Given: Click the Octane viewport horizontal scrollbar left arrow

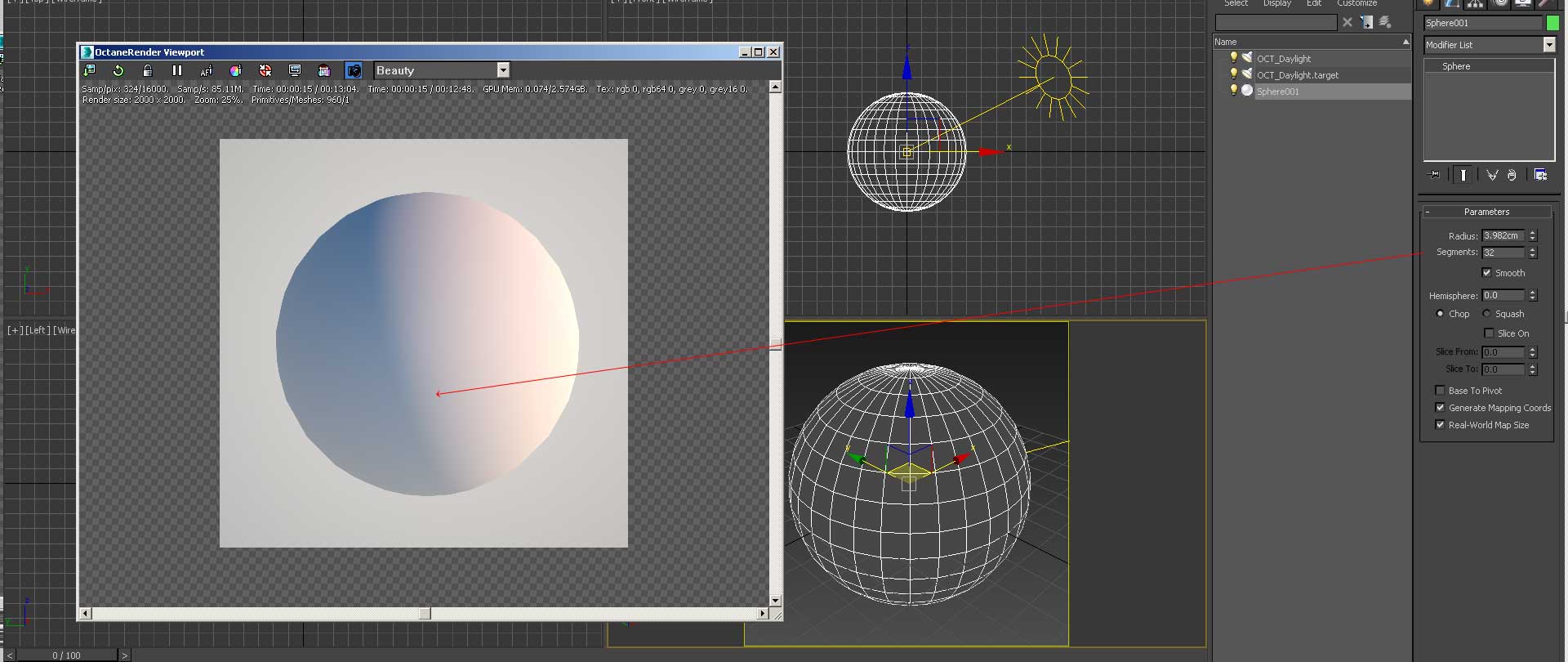Looking at the screenshot, I should [x=86, y=613].
